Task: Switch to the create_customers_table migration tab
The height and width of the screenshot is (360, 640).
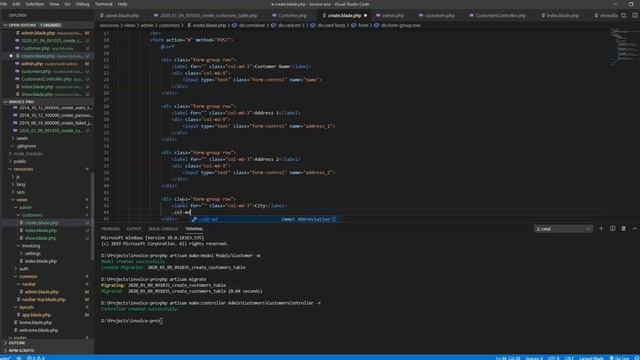Action: [206, 16]
